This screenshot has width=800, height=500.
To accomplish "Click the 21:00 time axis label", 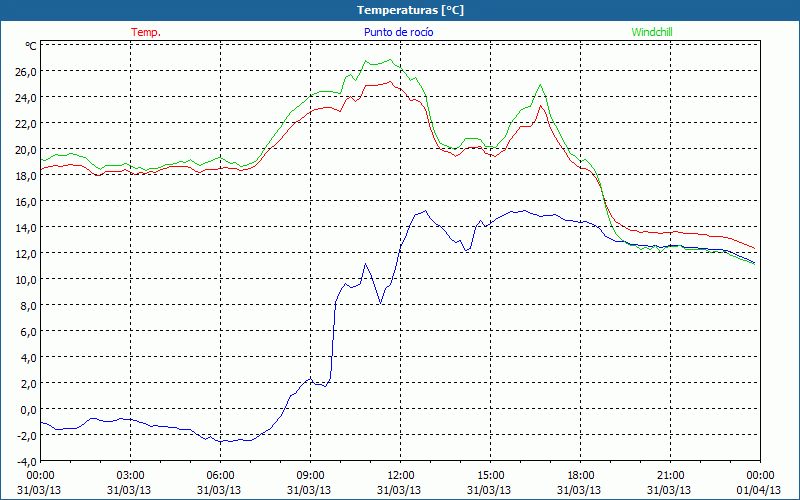I will 670,475.
